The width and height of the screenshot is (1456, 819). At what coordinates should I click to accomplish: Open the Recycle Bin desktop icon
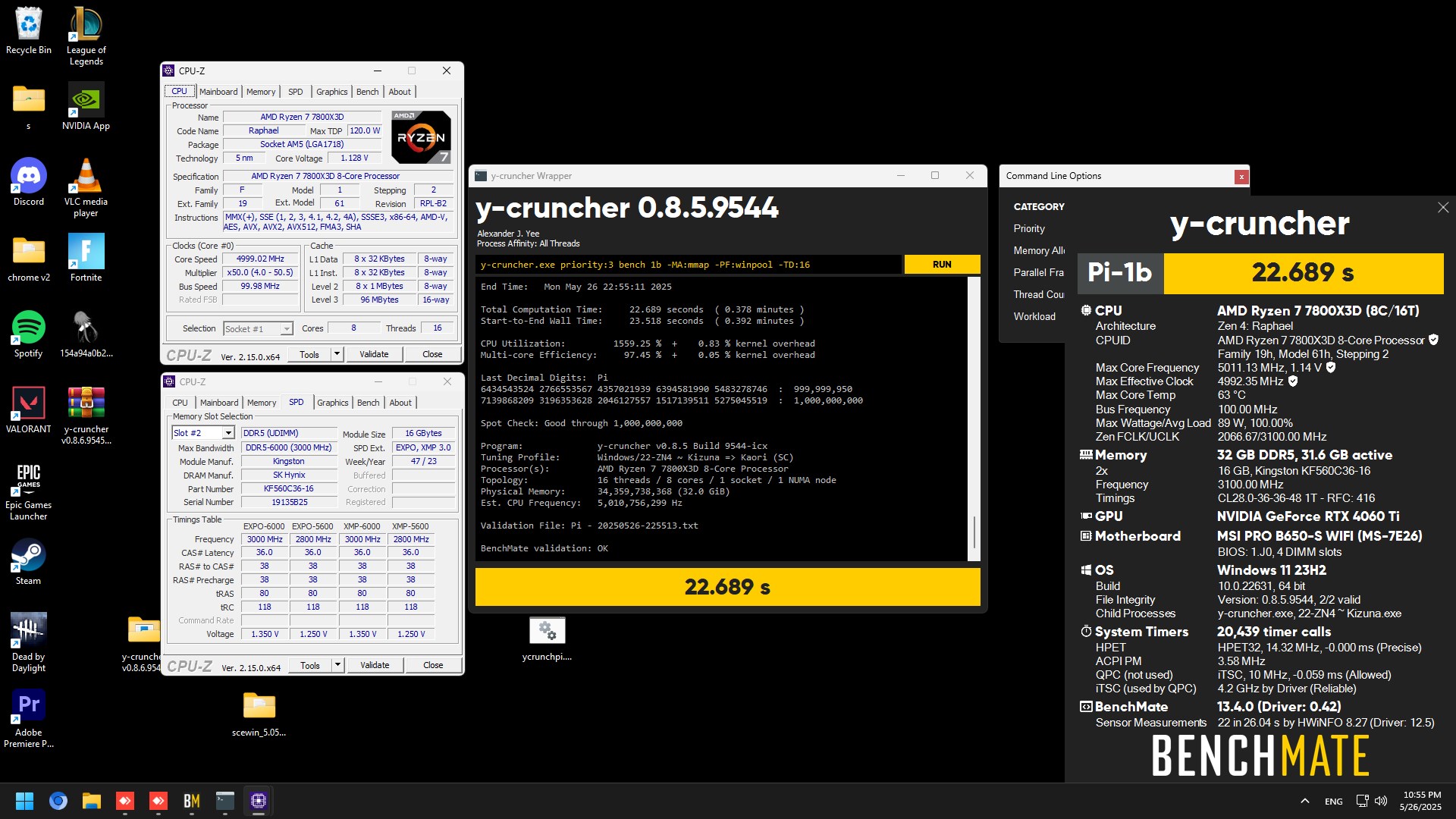(29, 32)
